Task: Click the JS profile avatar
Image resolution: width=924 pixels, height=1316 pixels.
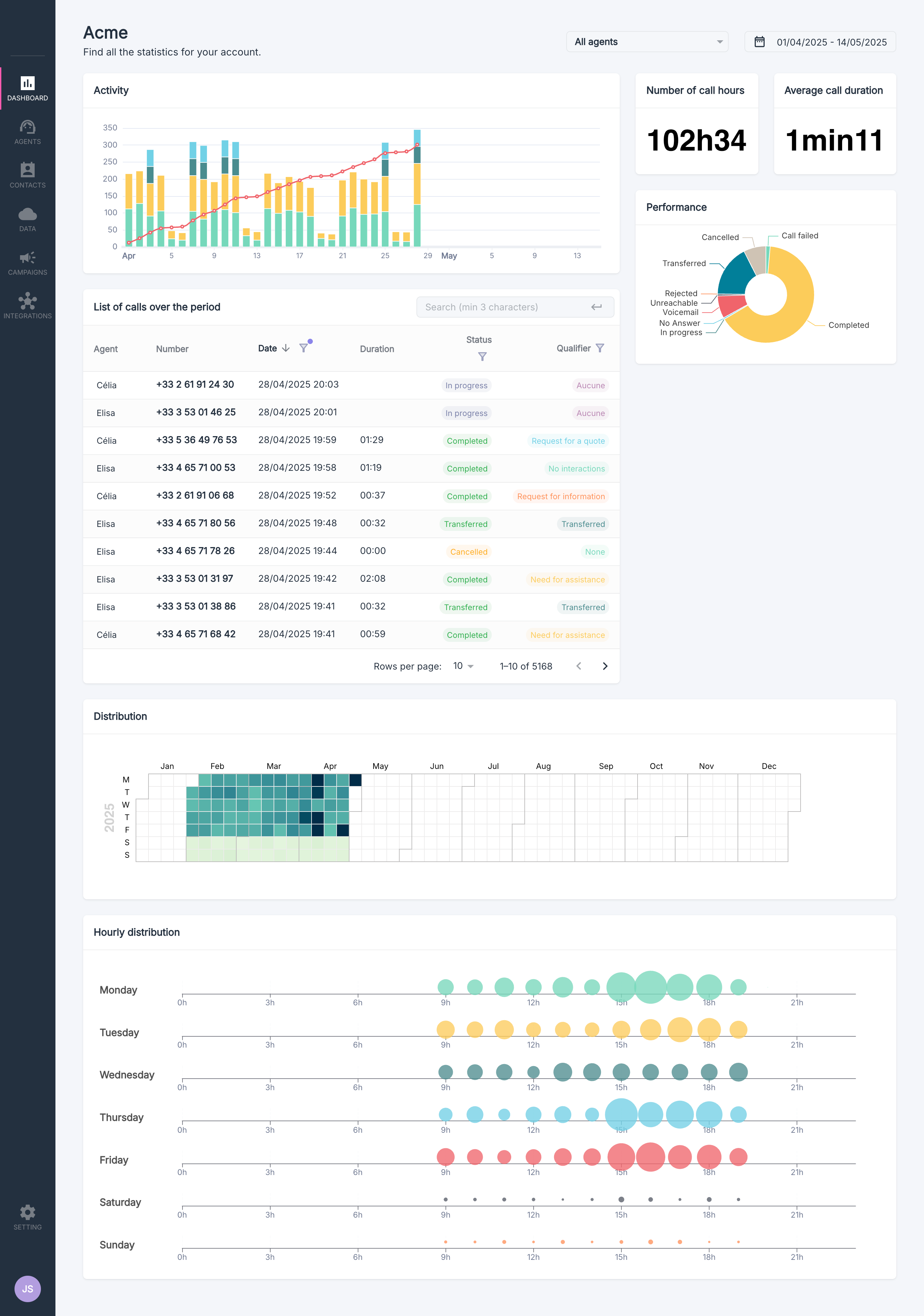Action: (x=27, y=1289)
